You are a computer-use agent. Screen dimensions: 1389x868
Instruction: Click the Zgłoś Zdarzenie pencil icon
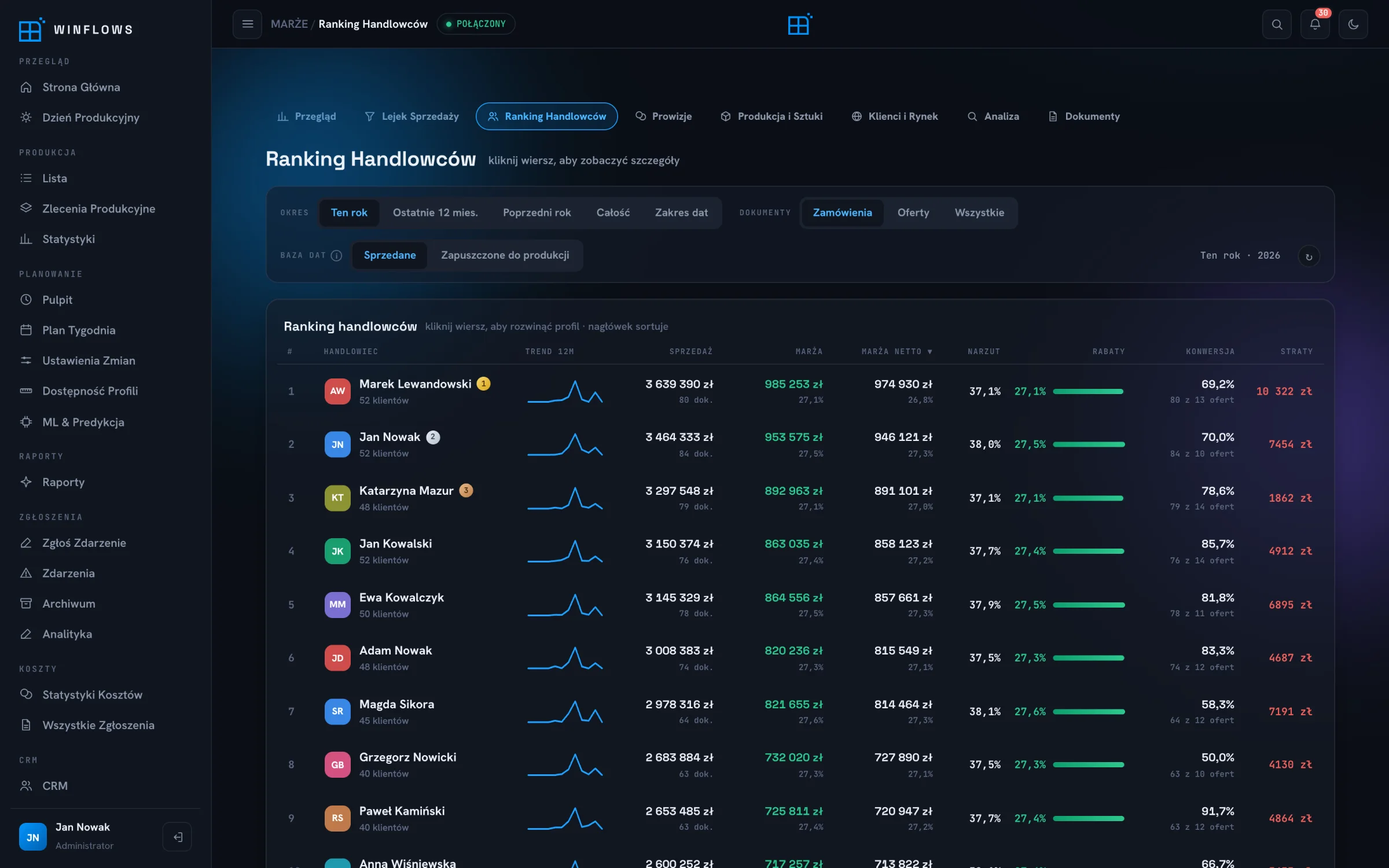tap(26, 543)
